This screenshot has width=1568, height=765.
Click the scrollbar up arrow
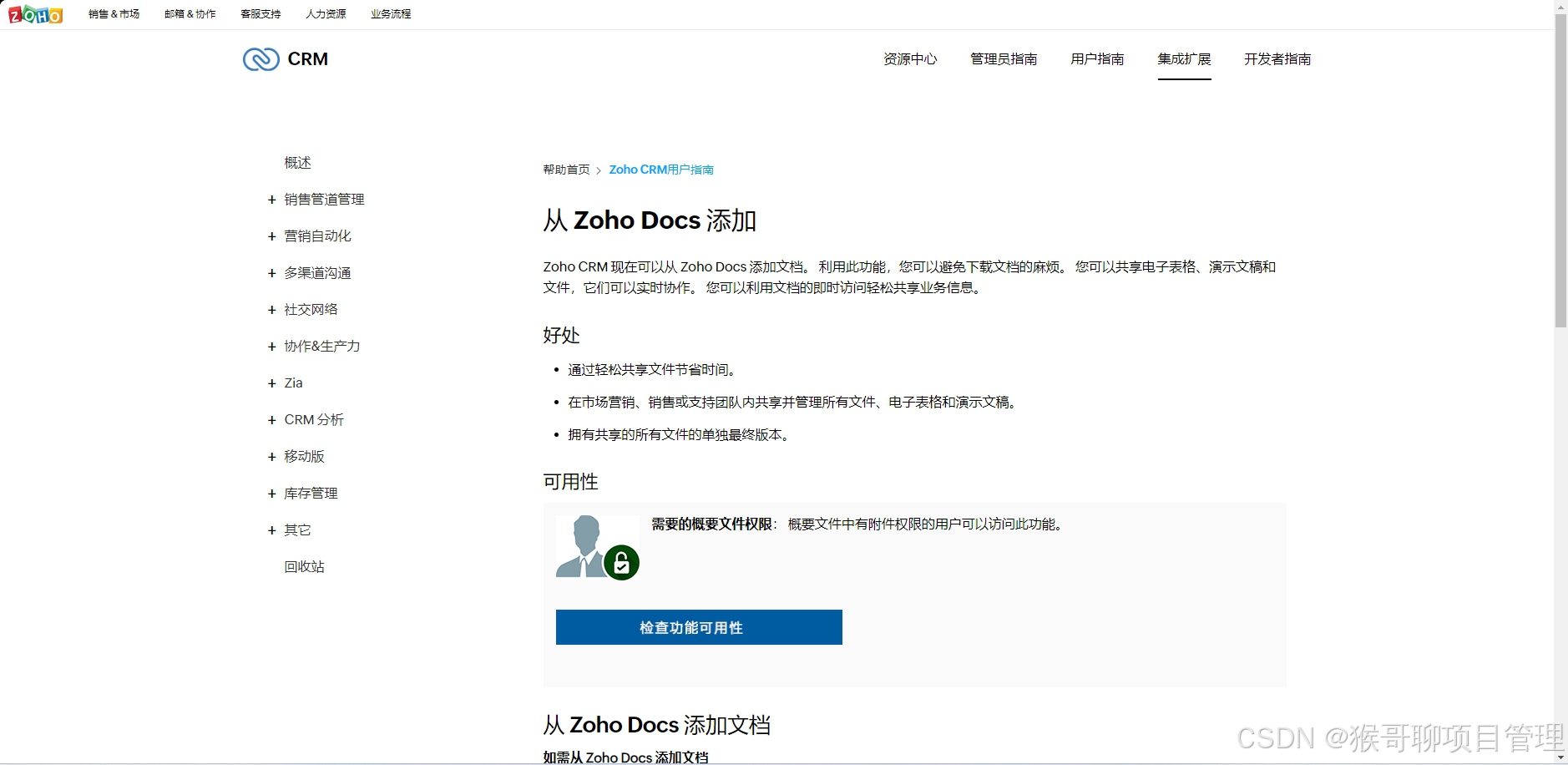pos(1560,7)
